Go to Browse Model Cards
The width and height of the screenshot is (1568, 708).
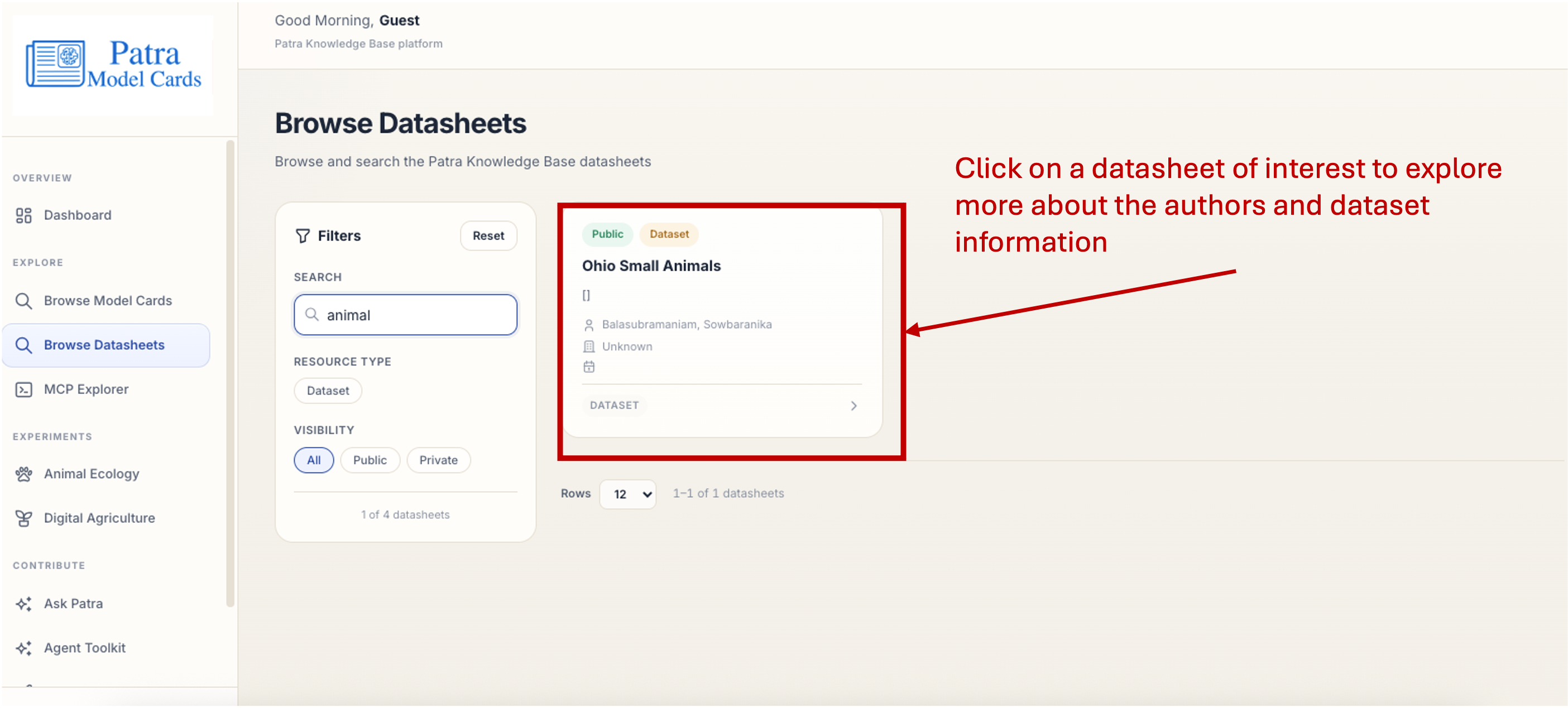(108, 301)
